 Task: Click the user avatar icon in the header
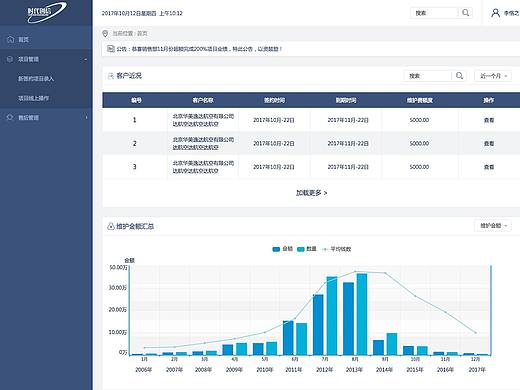click(496, 13)
